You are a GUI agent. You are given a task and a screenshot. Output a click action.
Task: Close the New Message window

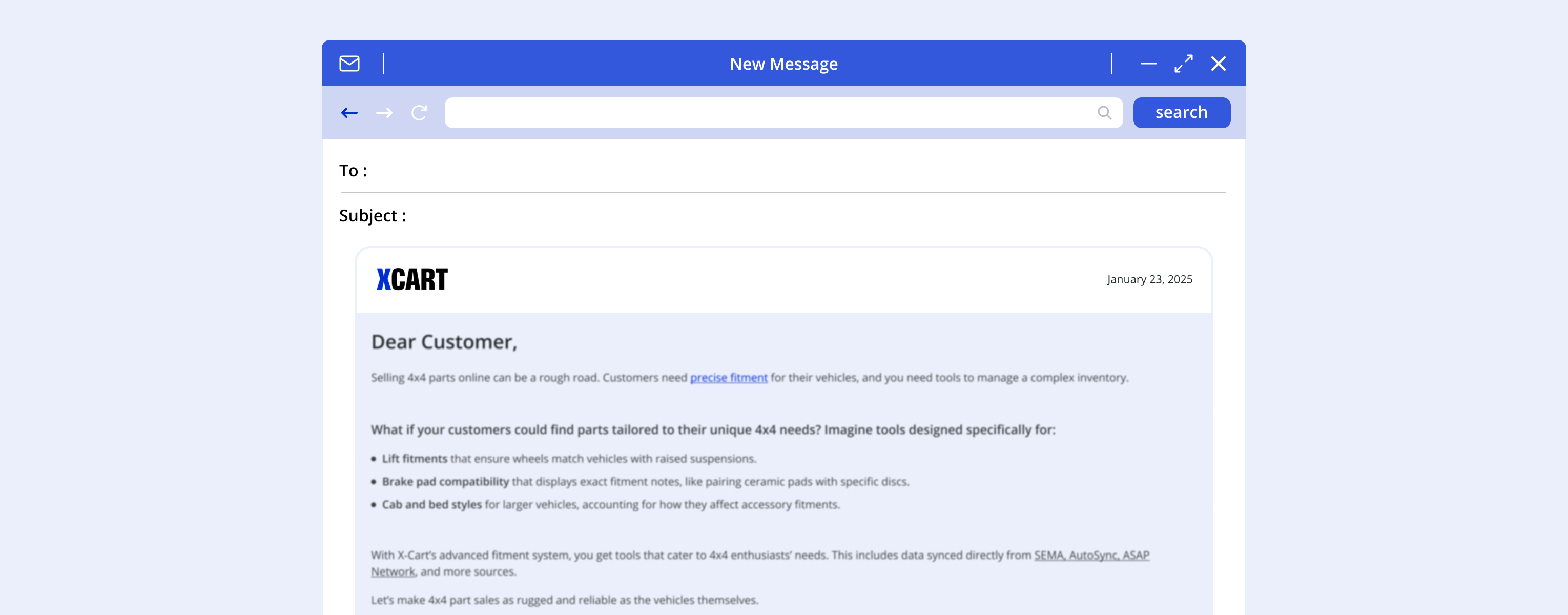pyautogui.click(x=1219, y=63)
